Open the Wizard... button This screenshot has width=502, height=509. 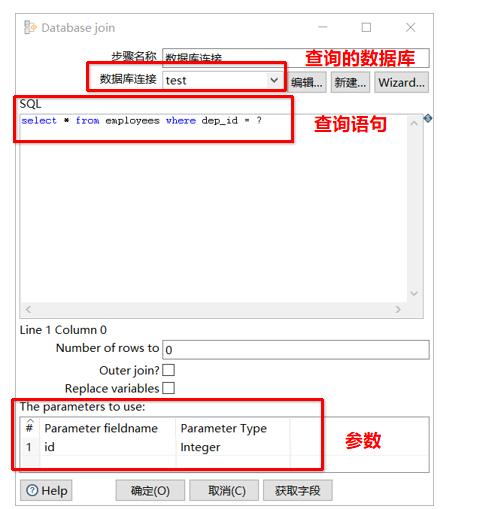[401, 82]
